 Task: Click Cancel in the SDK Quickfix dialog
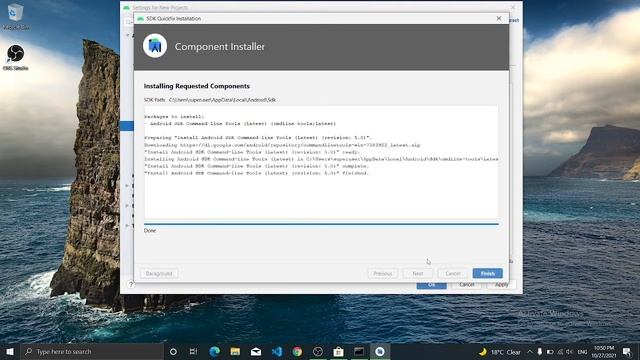(452, 273)
